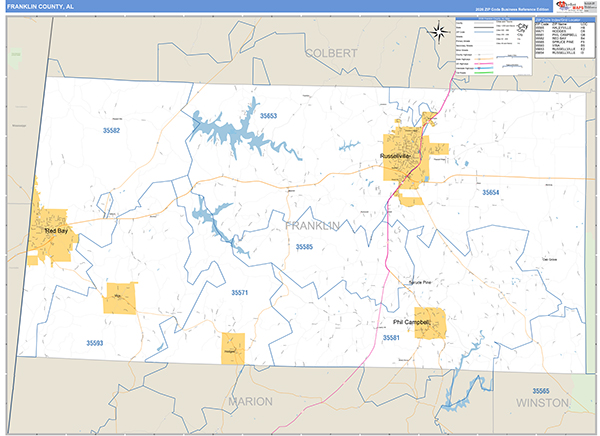Select the RED BAY row in the ZIP index
Image resolution: width=600 pixels, height=436 pixels.
coord(561,38)
